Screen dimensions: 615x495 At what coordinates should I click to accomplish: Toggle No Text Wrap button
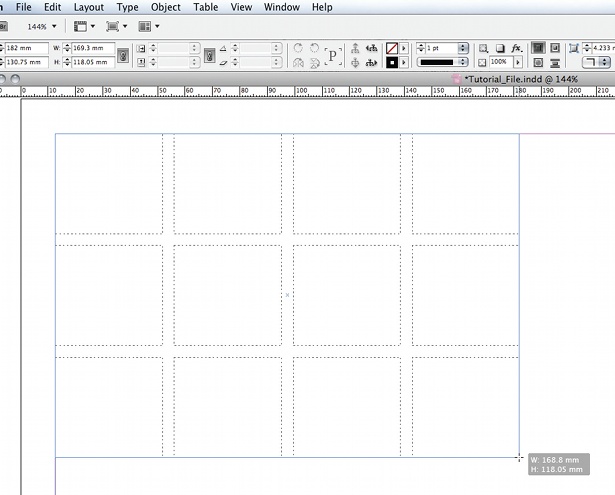[x=539, y=48]
